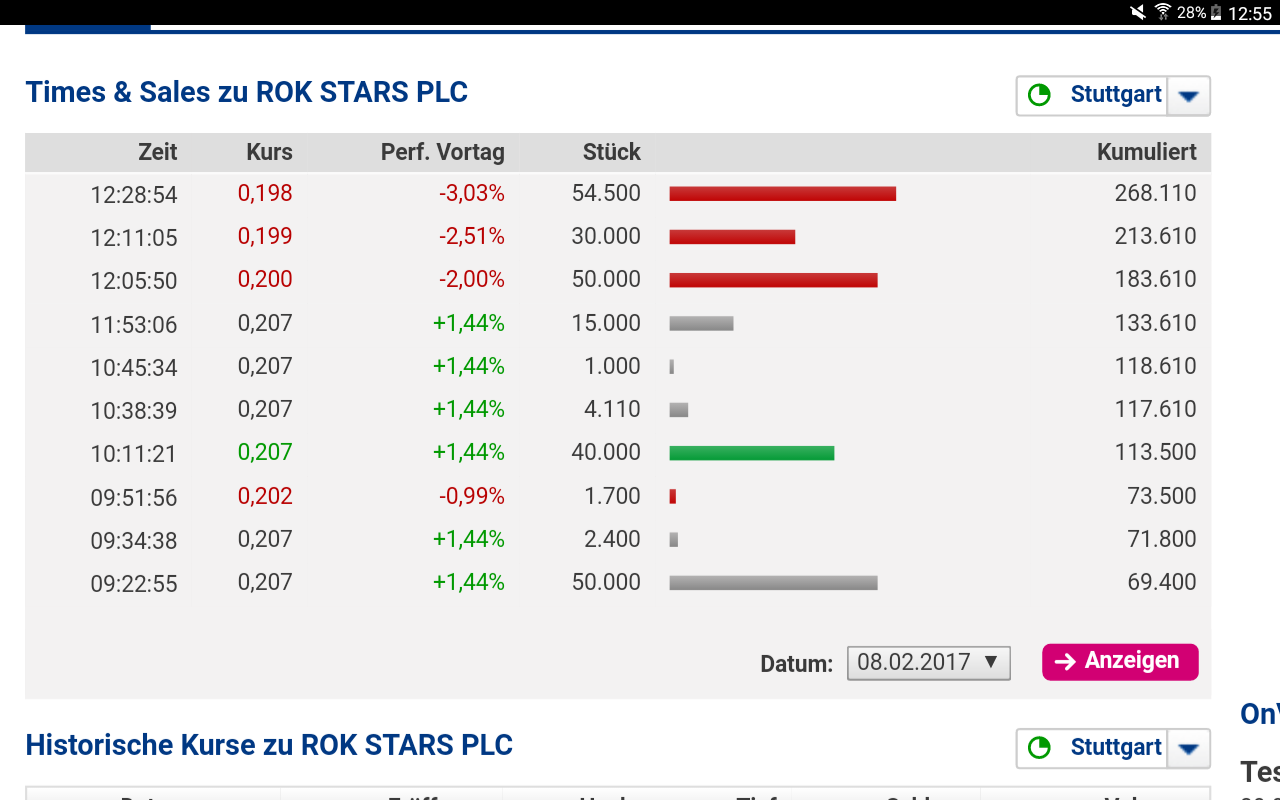The width and height of the screenshot is (1280, 800).
Task: Open the Stuttgart exchange dropdown for Times & Sales
Action: coord(1188,96)
